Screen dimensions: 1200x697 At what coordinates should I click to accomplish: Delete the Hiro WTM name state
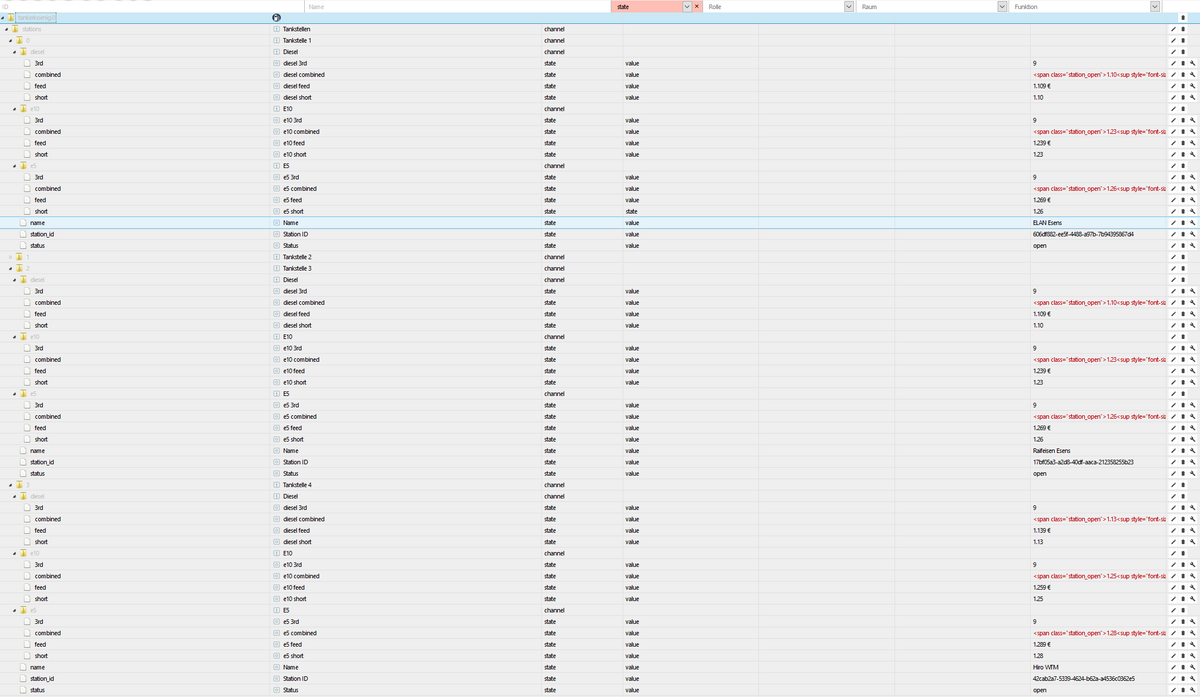tap(1183, 667)
